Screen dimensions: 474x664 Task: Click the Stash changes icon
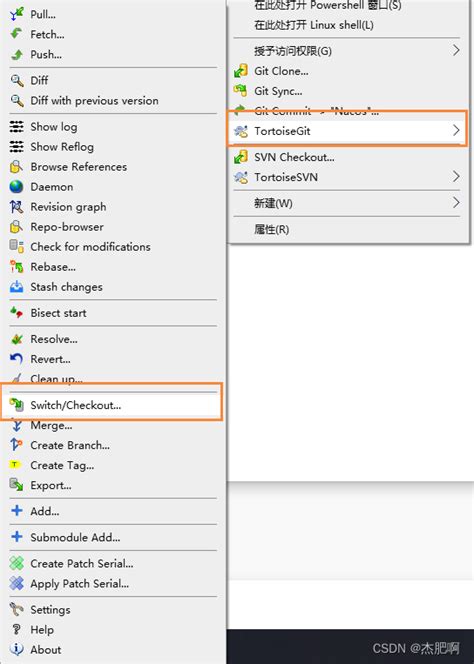pos(17,287)
